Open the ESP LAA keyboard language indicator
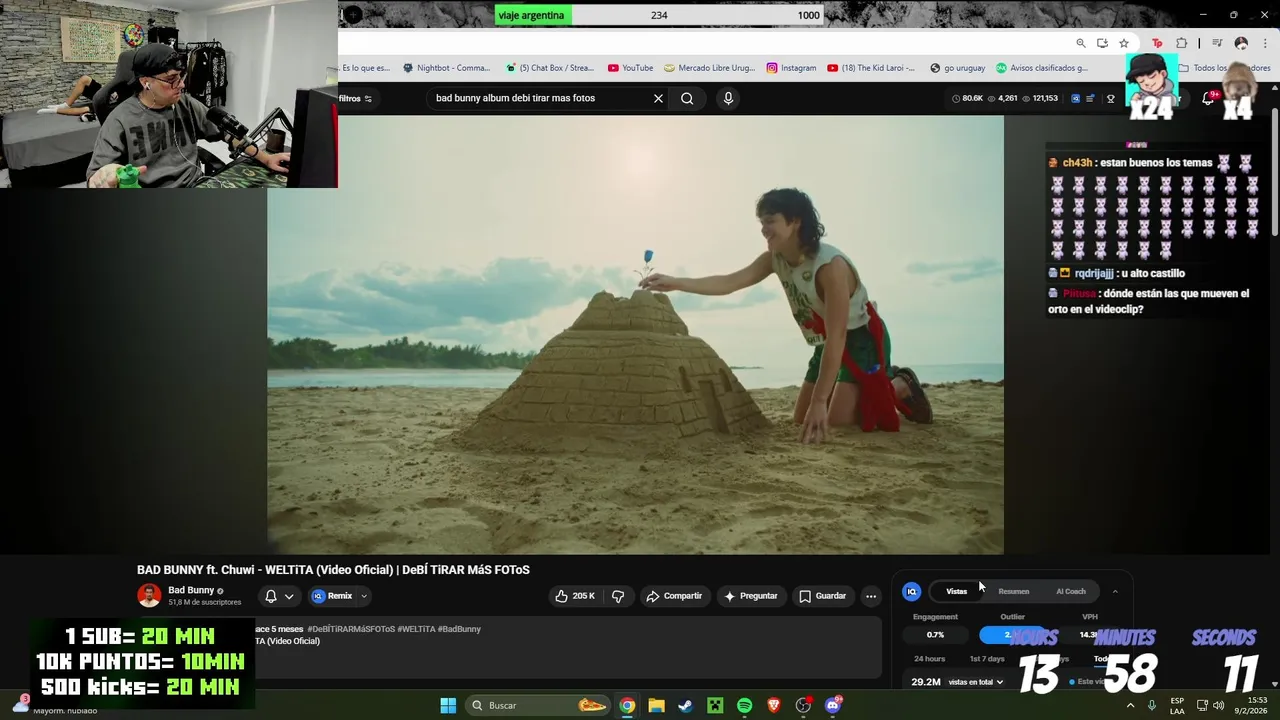The height and width of the screenshot is (720, 1280). [1178, 706]
